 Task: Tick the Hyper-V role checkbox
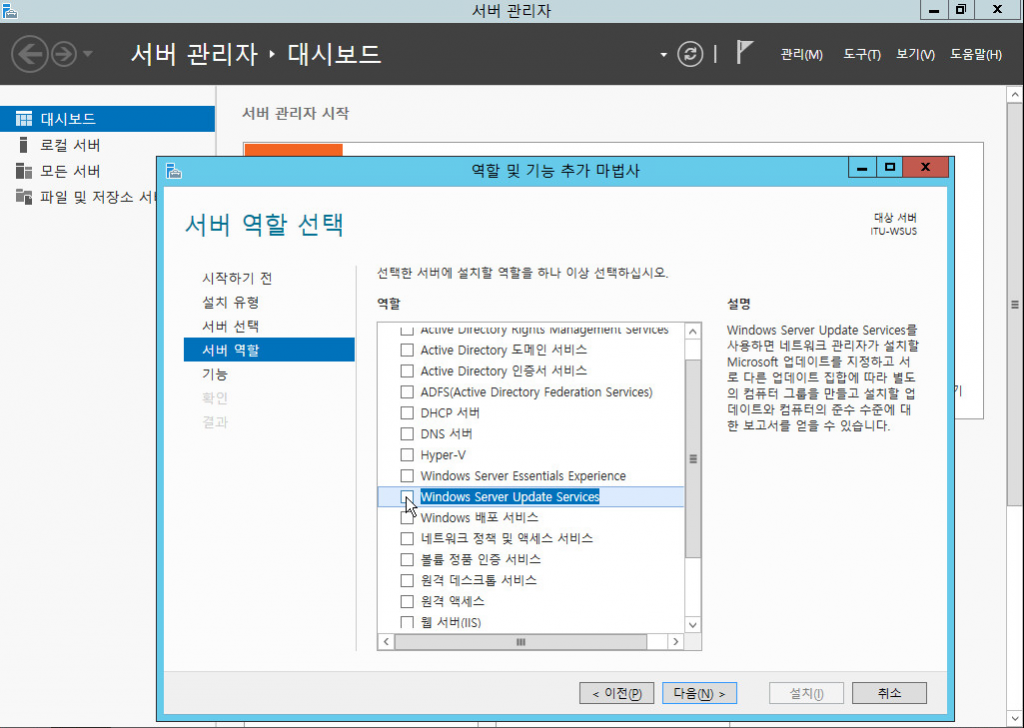coord(407,455)
